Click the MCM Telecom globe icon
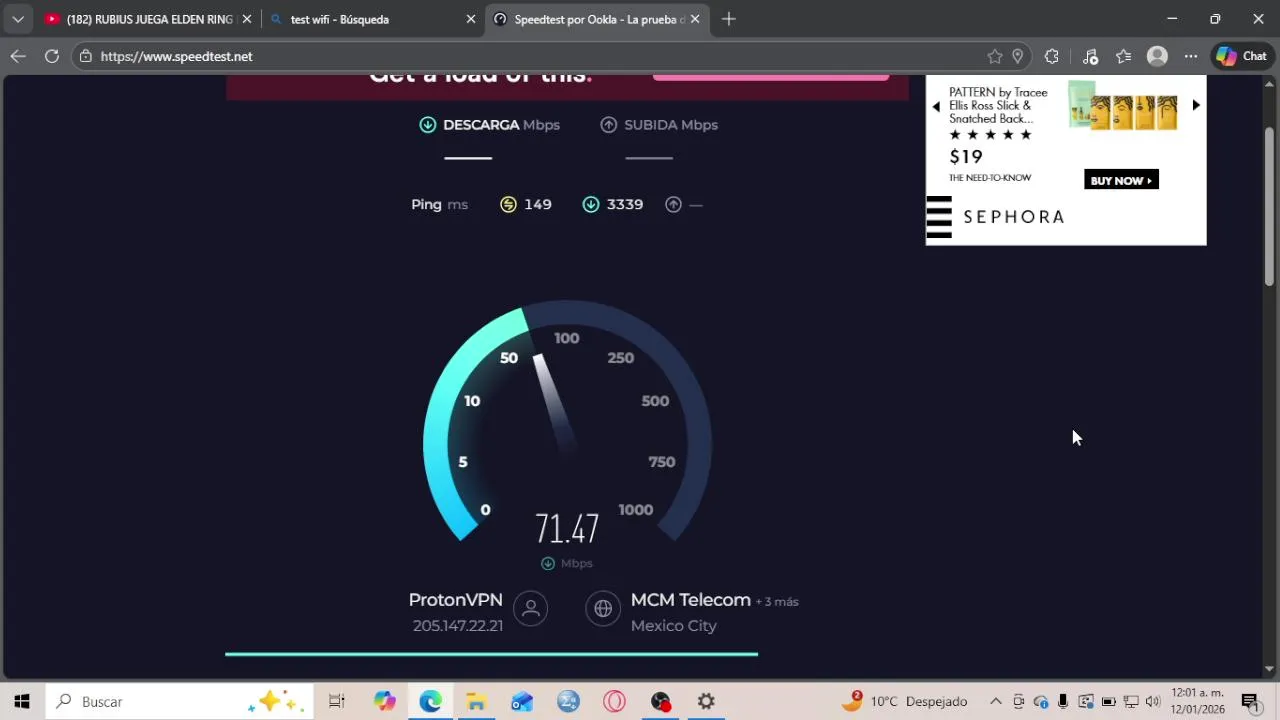The width and height of the screenshot is (1280, 720). point(603,608)
